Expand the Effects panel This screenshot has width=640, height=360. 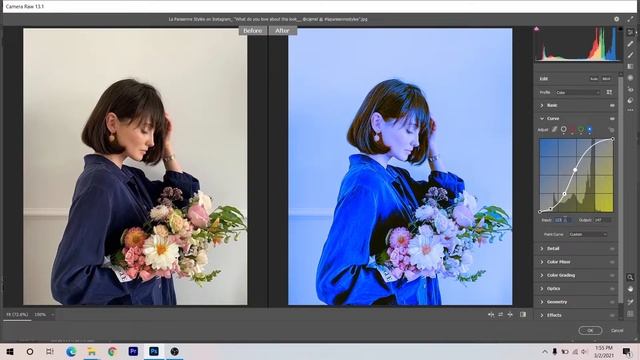542,315
